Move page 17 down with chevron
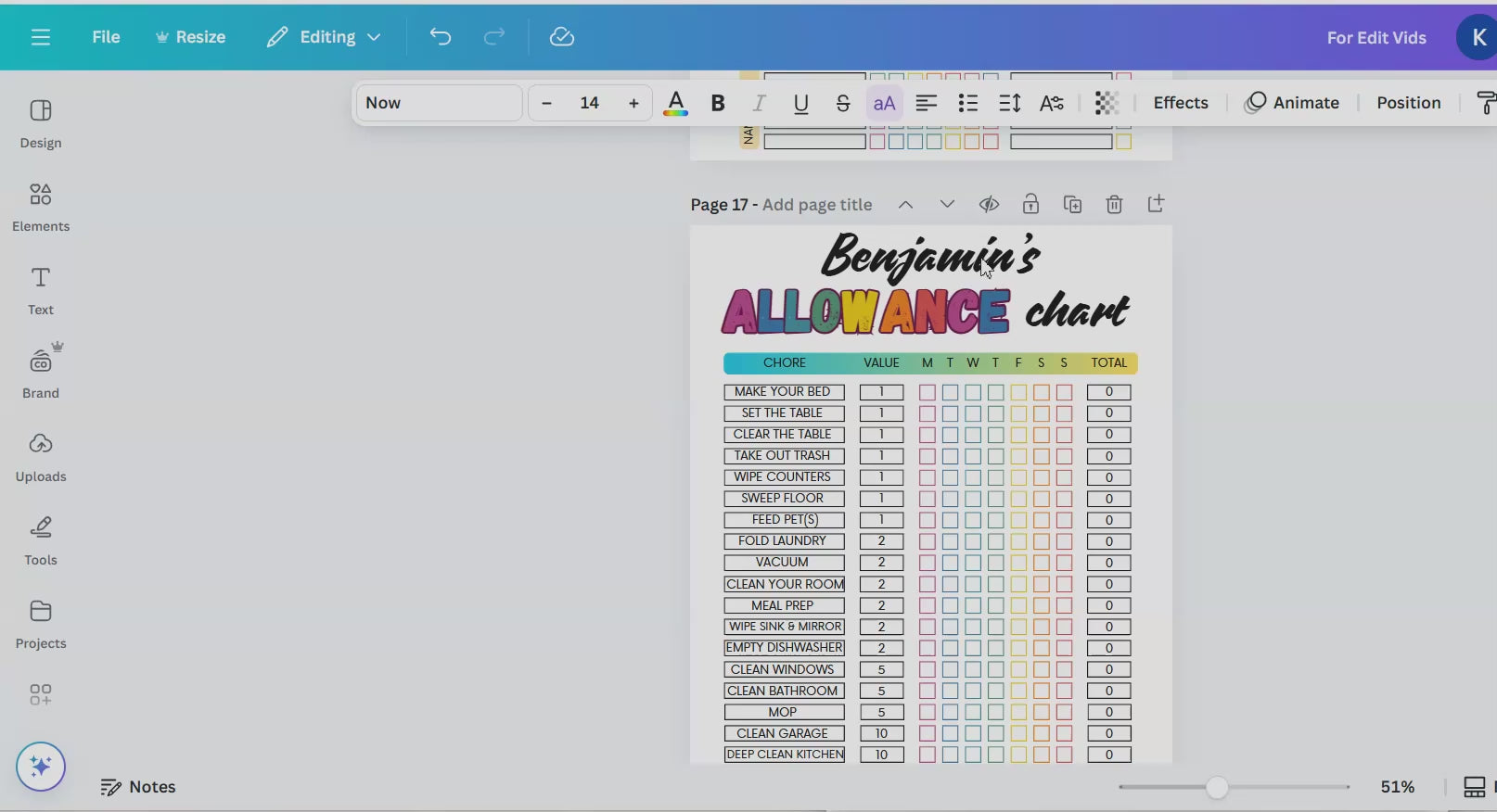1497x812 pixels. pos(946,205)
